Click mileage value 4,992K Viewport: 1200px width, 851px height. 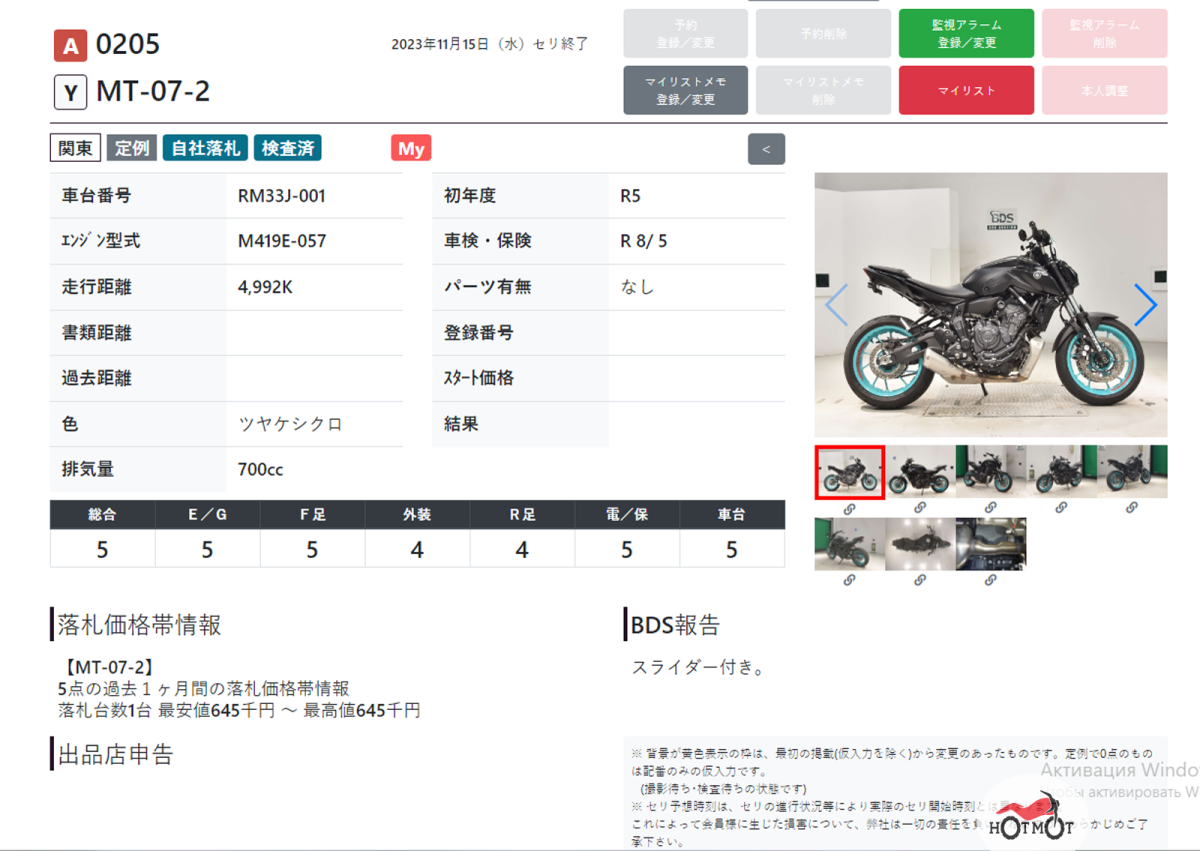(266, 287)
